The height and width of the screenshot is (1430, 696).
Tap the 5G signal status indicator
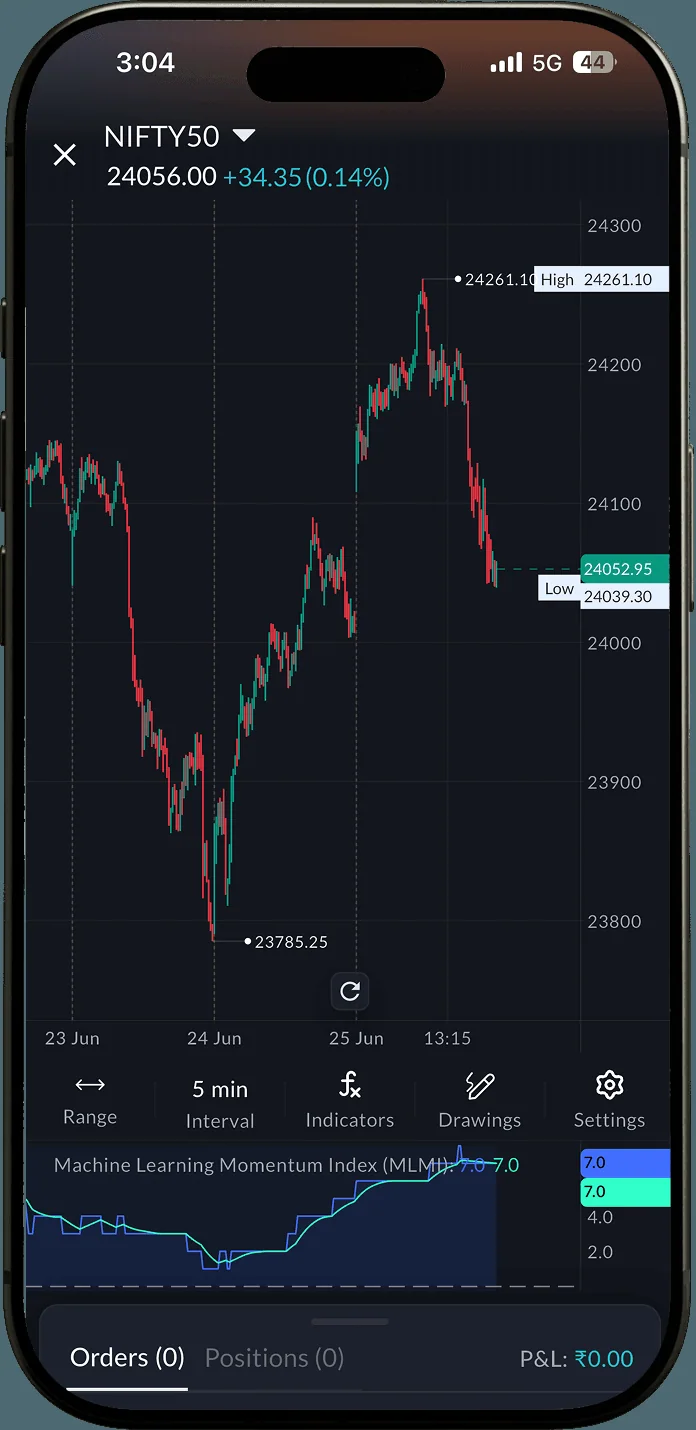click(547, 63)
